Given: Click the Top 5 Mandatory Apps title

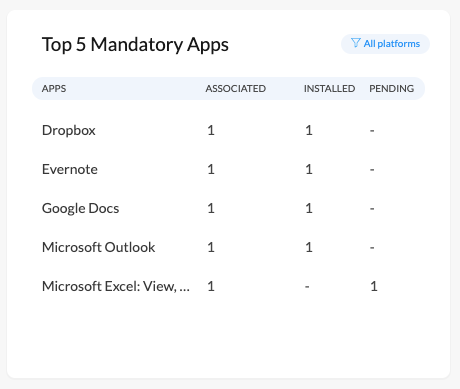Looking at the screenshot, I should tap(135, 45).
